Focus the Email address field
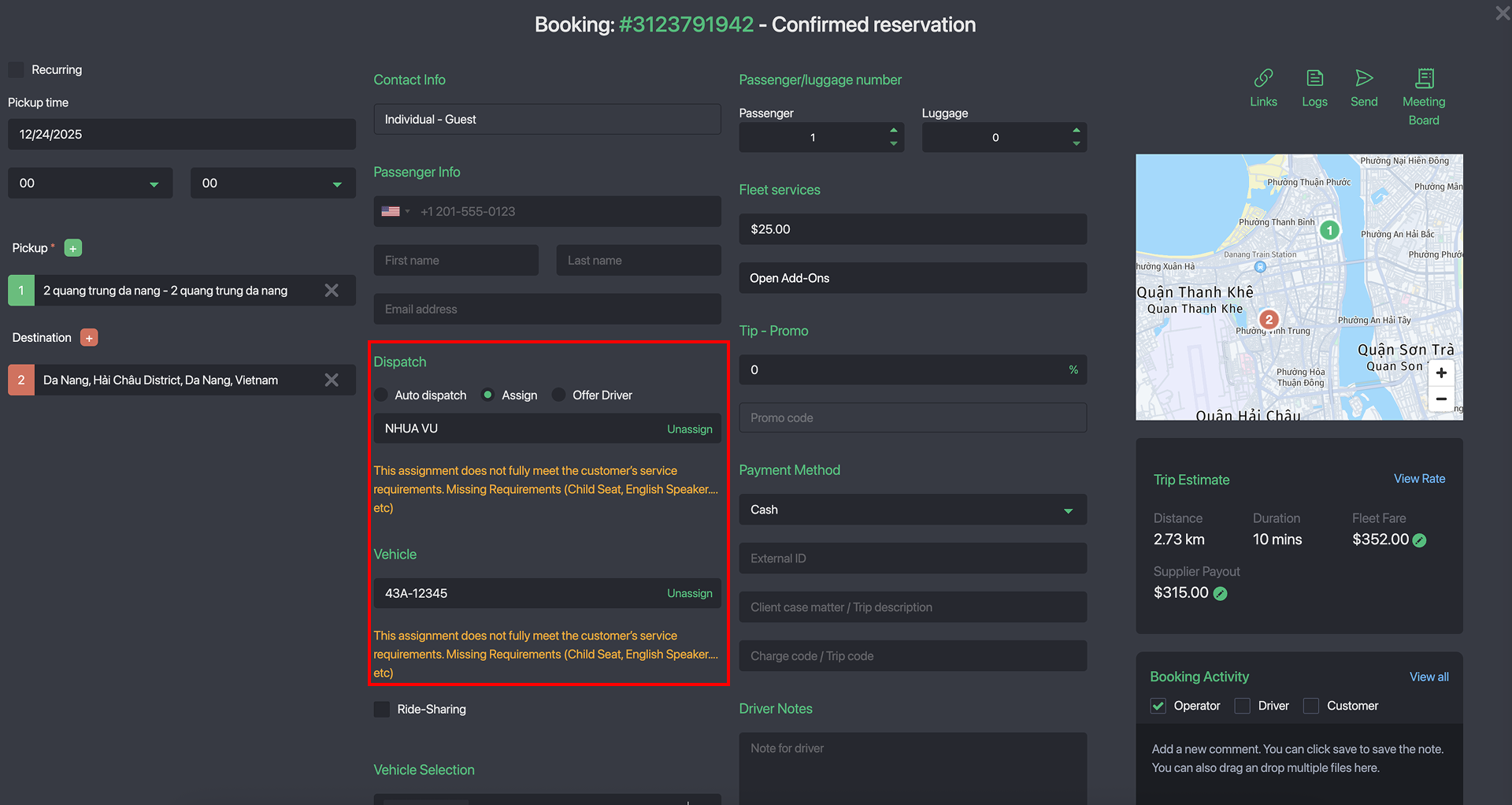 (x=547, y=309)
